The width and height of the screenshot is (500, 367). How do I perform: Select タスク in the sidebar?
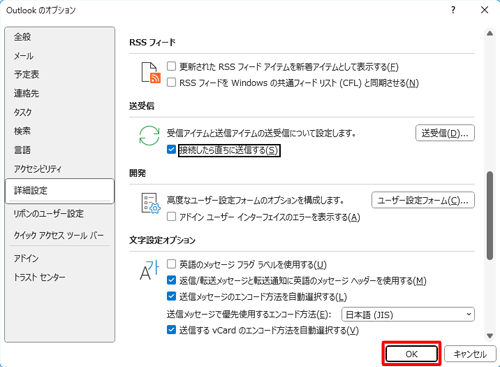click(60, 112)
